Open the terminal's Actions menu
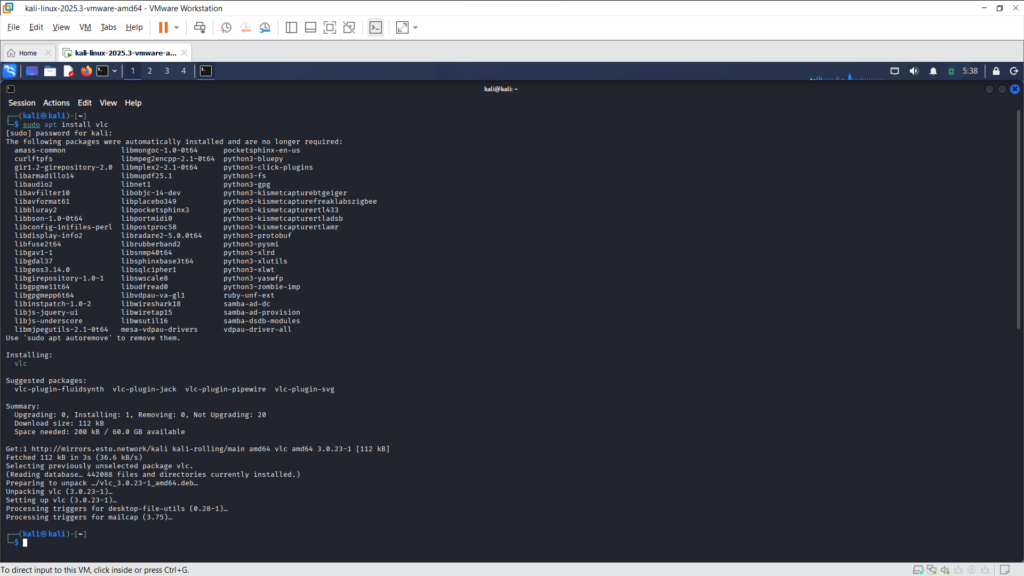Viewport: 1024px width, 576px height. pyautogui.click(x=56, y=103)
